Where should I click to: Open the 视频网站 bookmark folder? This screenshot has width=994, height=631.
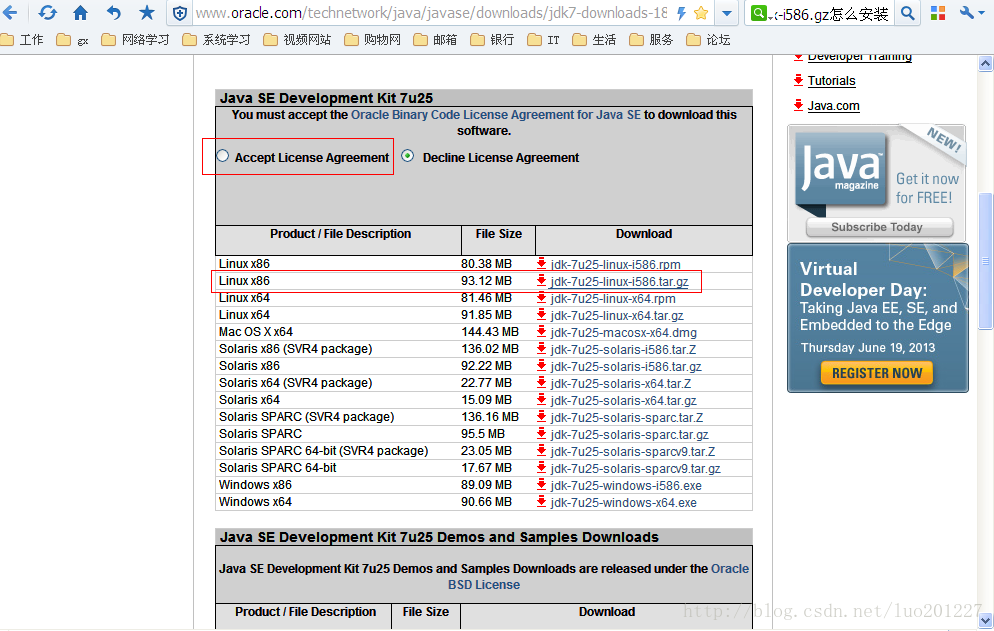point(297,40)
